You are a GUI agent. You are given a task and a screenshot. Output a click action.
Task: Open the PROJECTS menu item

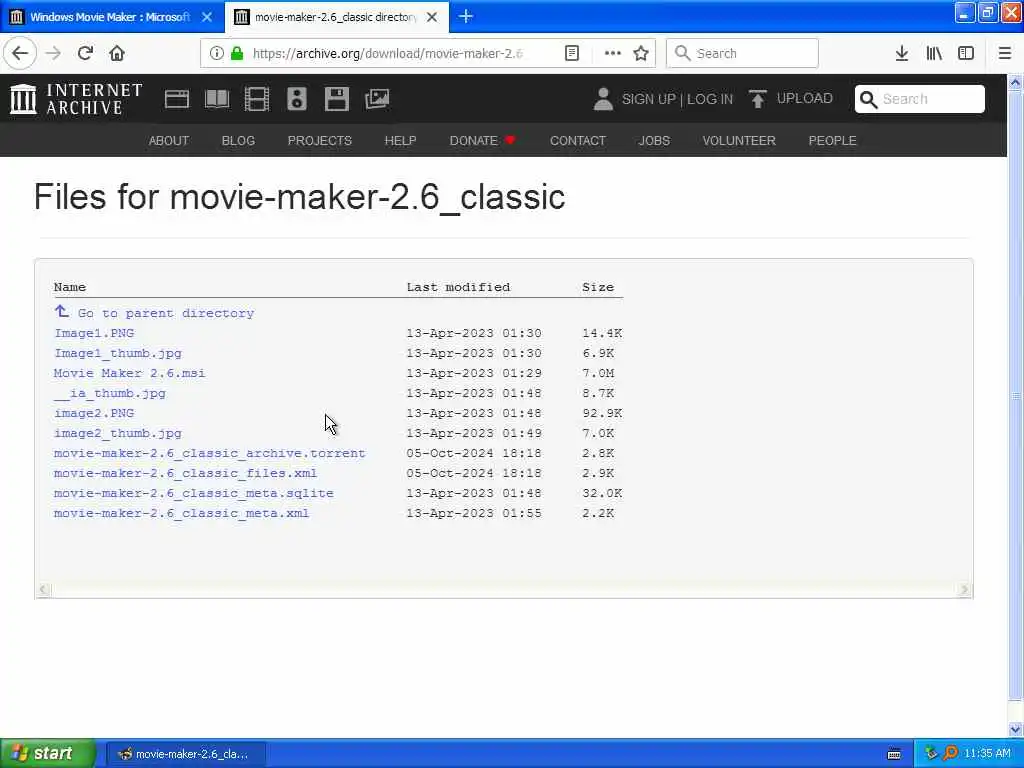coord(319,140)
